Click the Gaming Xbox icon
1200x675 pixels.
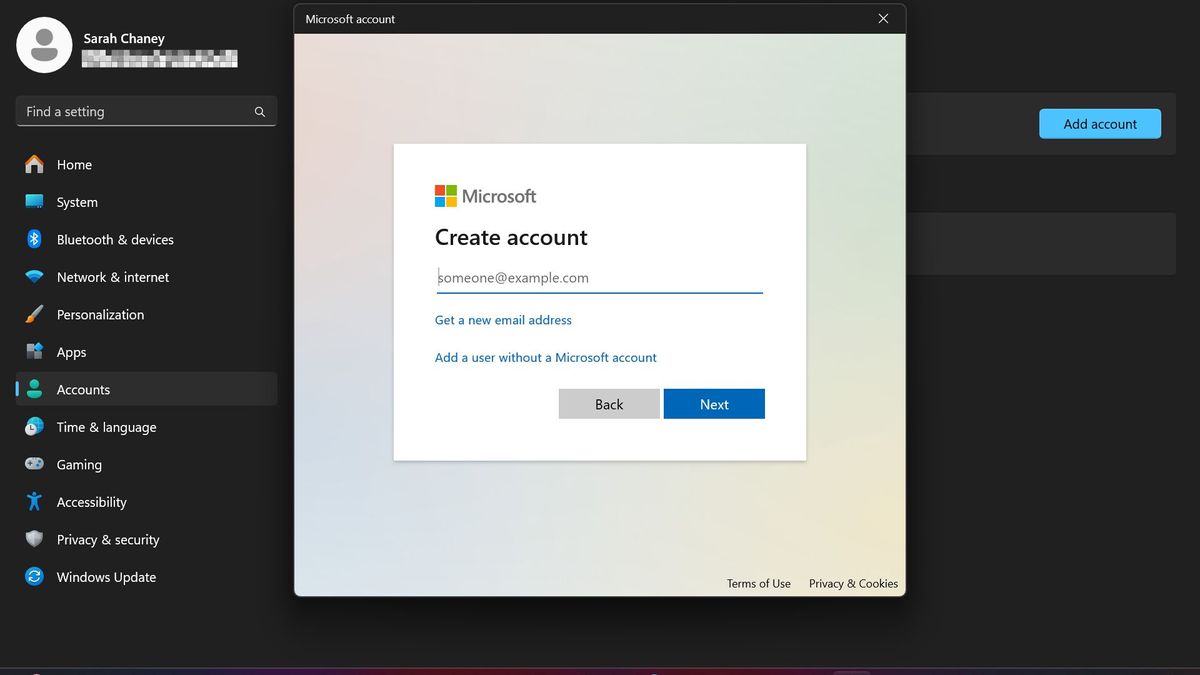point(33,464)
